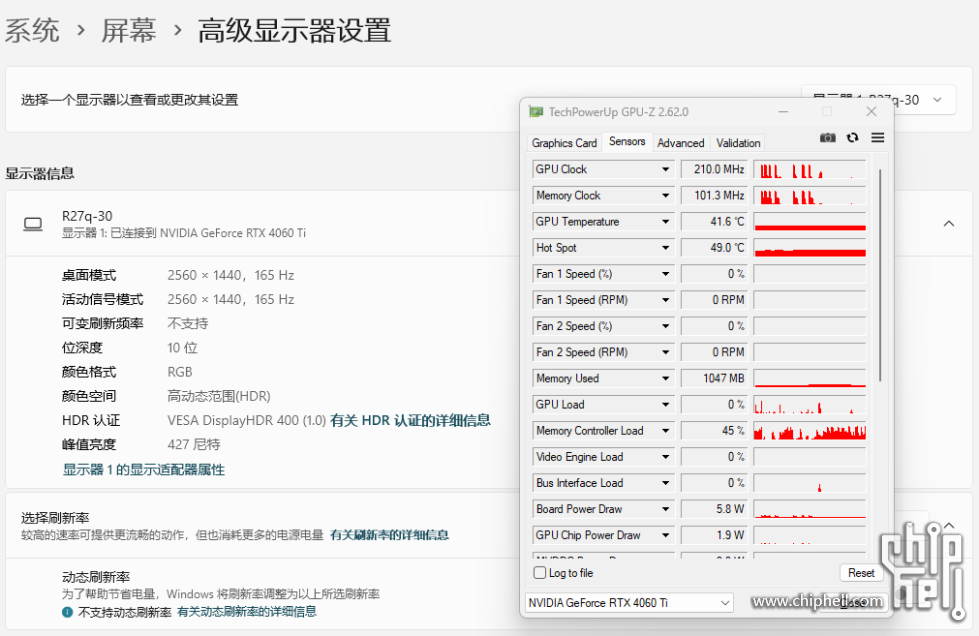The width and height of the screenshot is (979, 636).
Task: Click the Memory Controller Load 45 % value
Action: (x=715, y=431)
